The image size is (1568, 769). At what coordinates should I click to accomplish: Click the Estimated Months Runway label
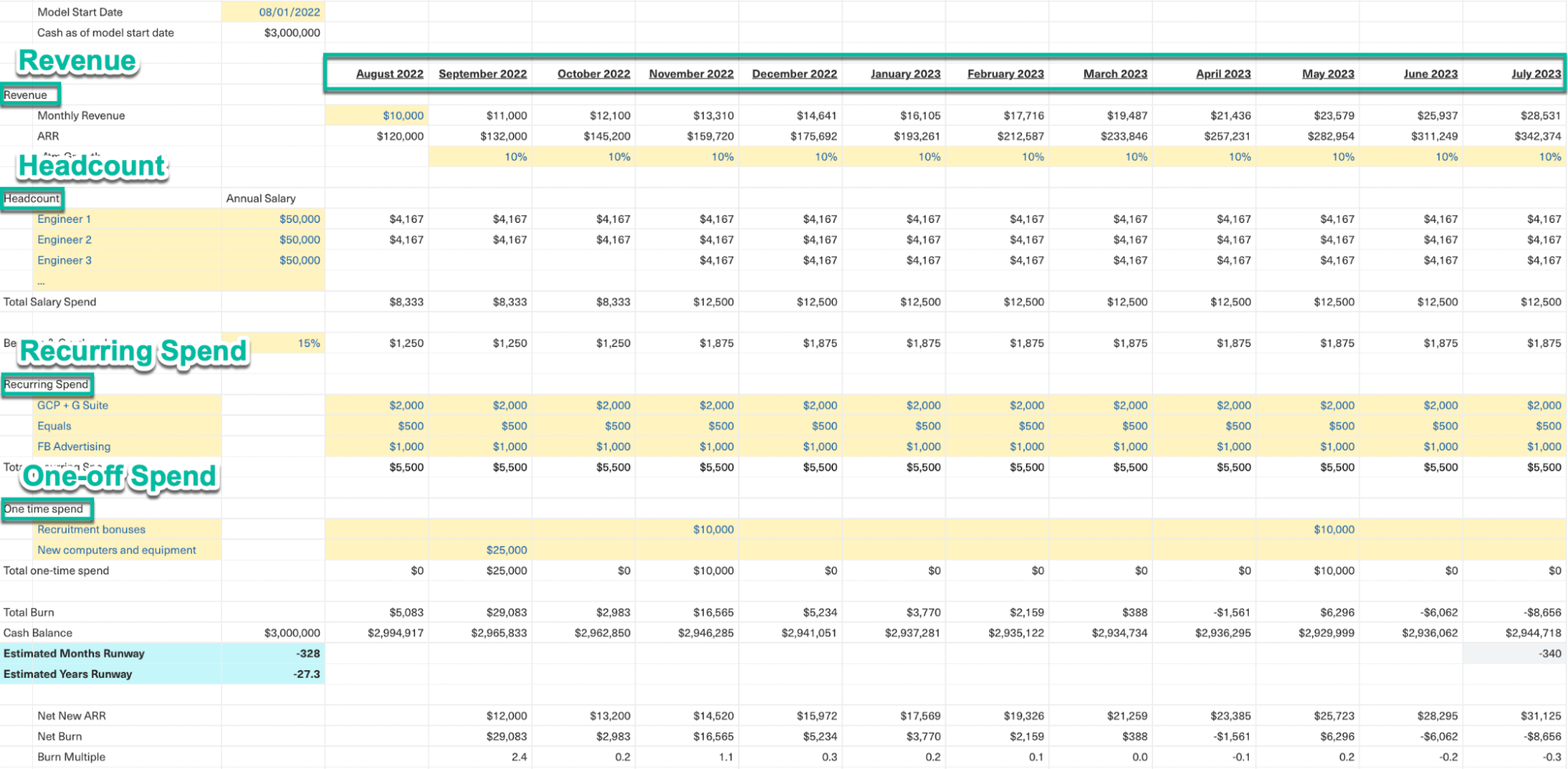click(74, 654)
